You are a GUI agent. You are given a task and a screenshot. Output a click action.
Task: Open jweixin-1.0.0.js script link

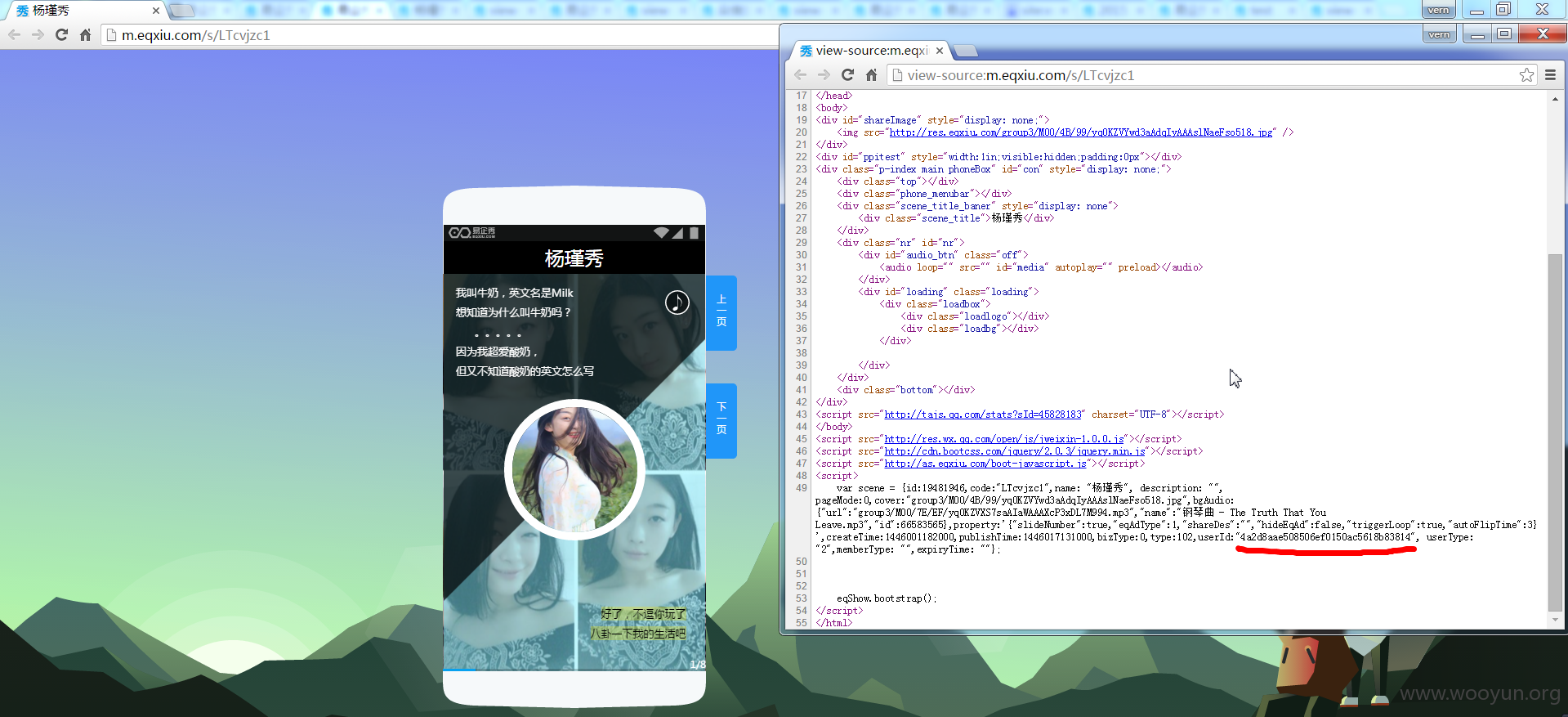(1005, 439)
